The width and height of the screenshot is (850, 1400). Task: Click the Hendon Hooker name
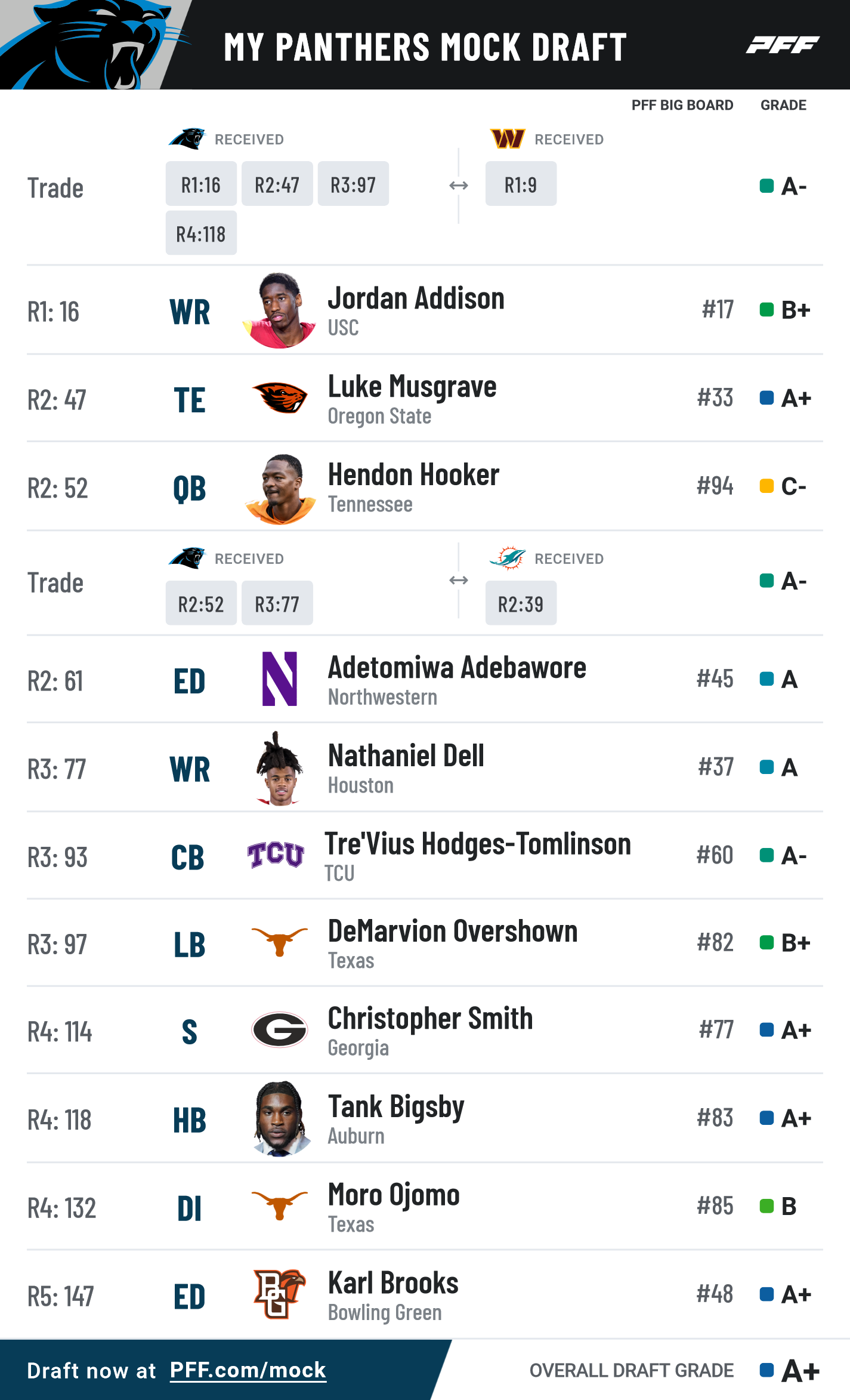[x=413, y=475]
